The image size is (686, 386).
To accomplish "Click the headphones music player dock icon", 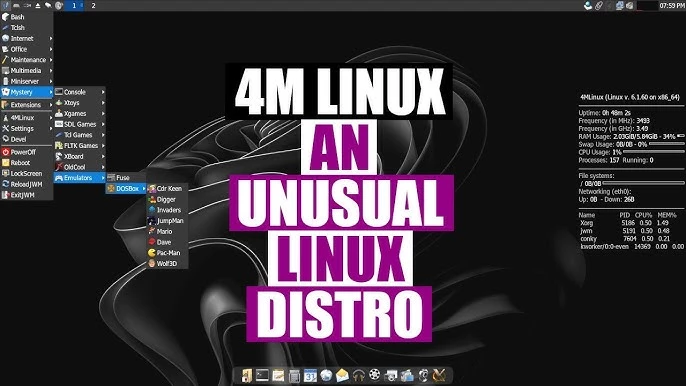I will (x=358, y=375).
